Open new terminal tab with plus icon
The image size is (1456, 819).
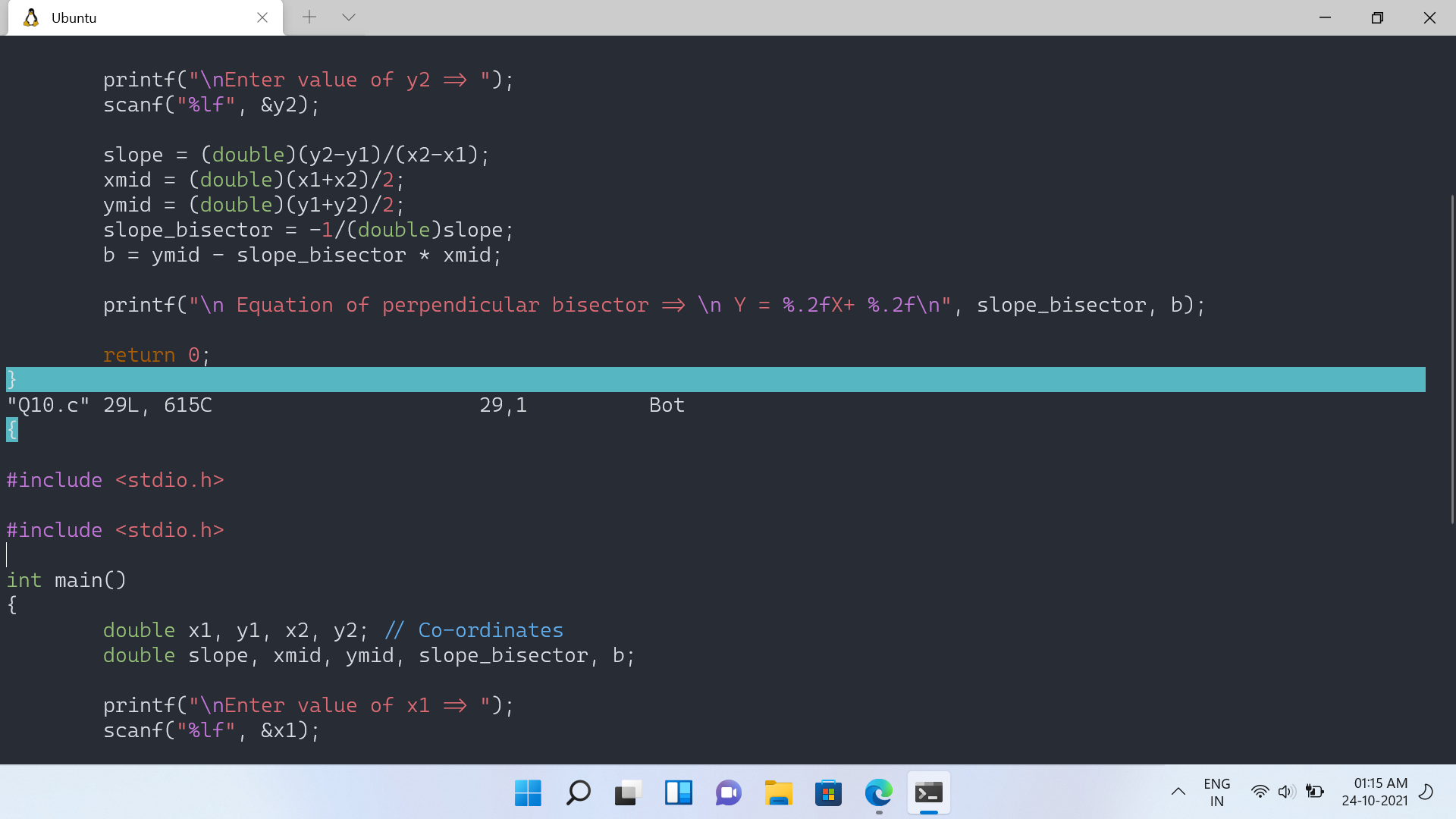pyautogui.click(x=309, y=17)
